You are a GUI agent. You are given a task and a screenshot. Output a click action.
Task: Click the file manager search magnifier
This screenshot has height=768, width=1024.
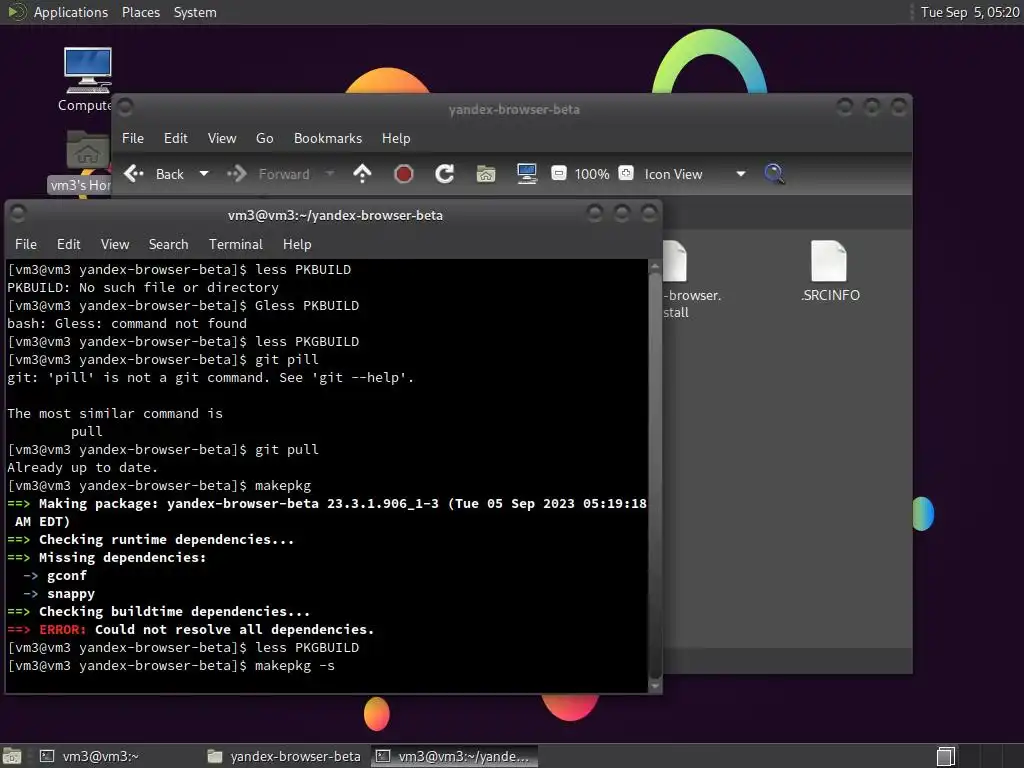(x=775, y=174)
